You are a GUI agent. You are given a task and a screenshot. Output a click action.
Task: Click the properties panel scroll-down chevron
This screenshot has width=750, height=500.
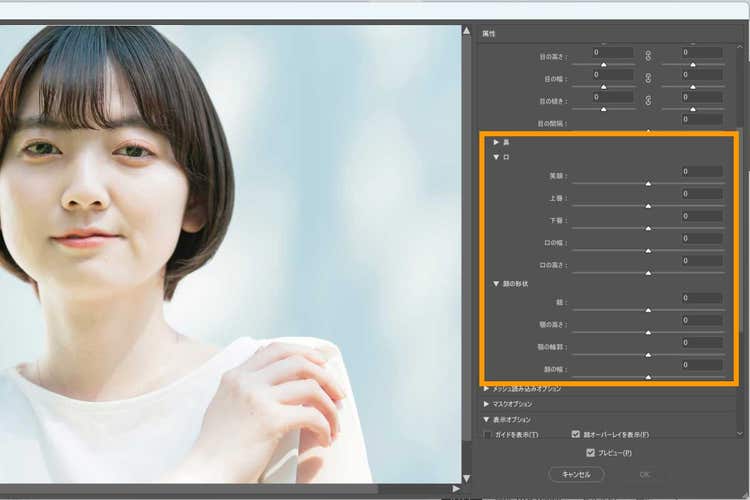coord(740,433)
